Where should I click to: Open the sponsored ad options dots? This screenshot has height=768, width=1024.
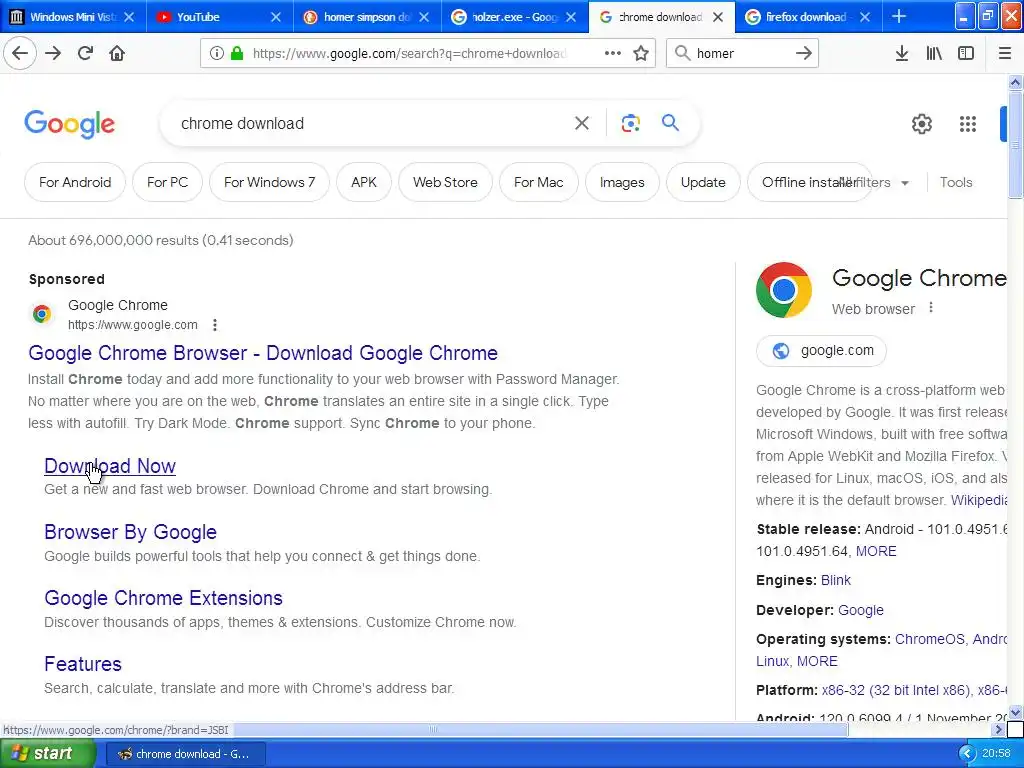(x=215, y=325)
